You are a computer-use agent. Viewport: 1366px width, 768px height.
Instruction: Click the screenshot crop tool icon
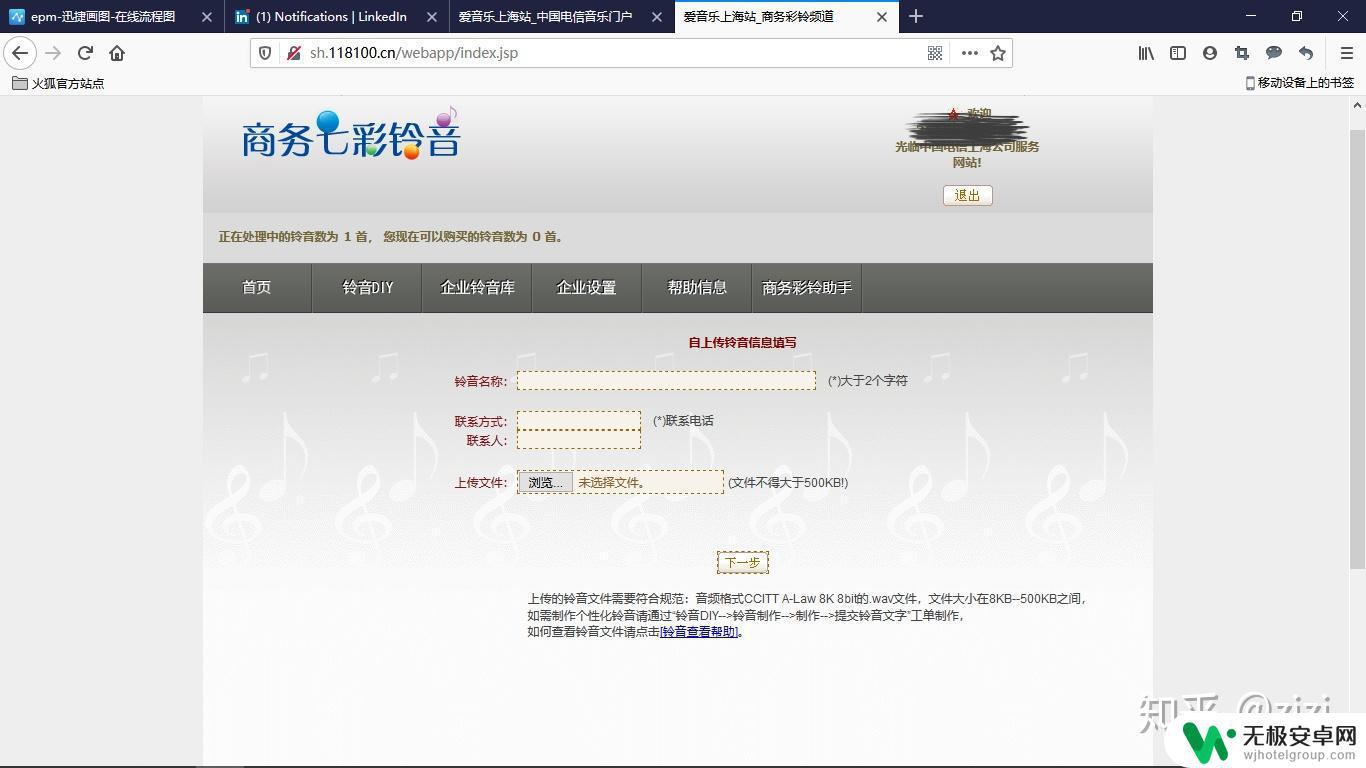tap(1242, 53)
